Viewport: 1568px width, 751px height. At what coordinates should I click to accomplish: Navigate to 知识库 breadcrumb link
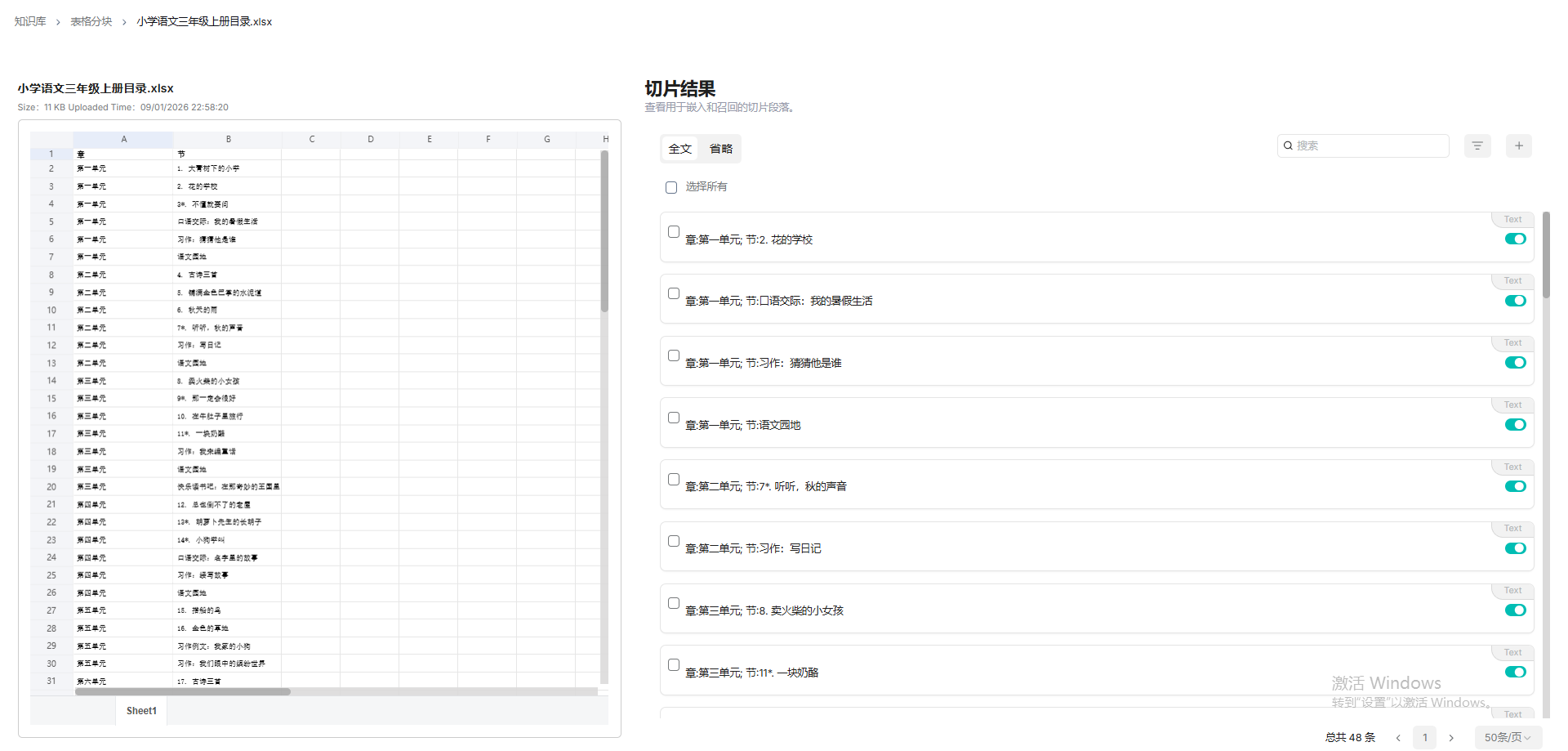point(30,21)
